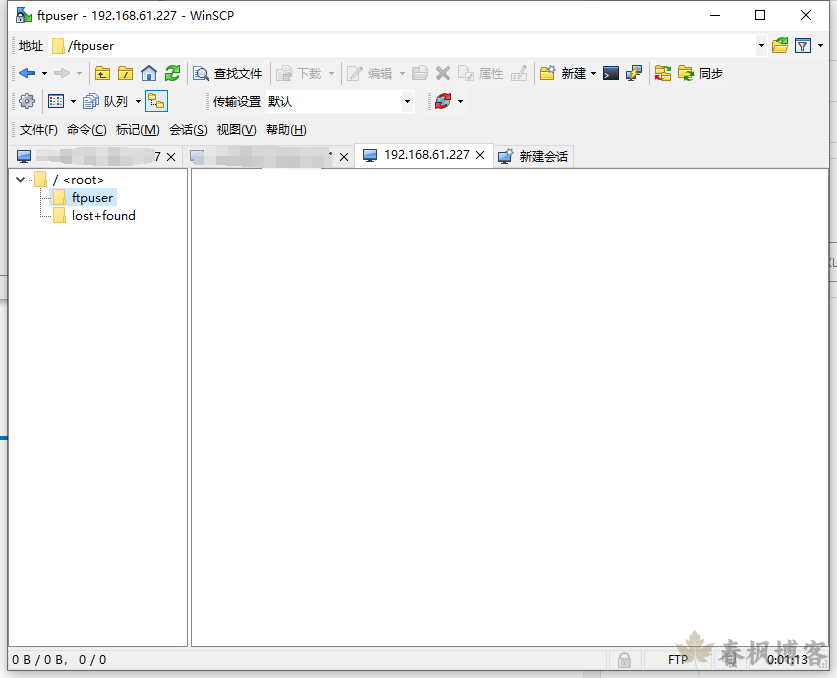
Task: Expand the filter dropdown arrow
Action: click(x=820, y=46)
